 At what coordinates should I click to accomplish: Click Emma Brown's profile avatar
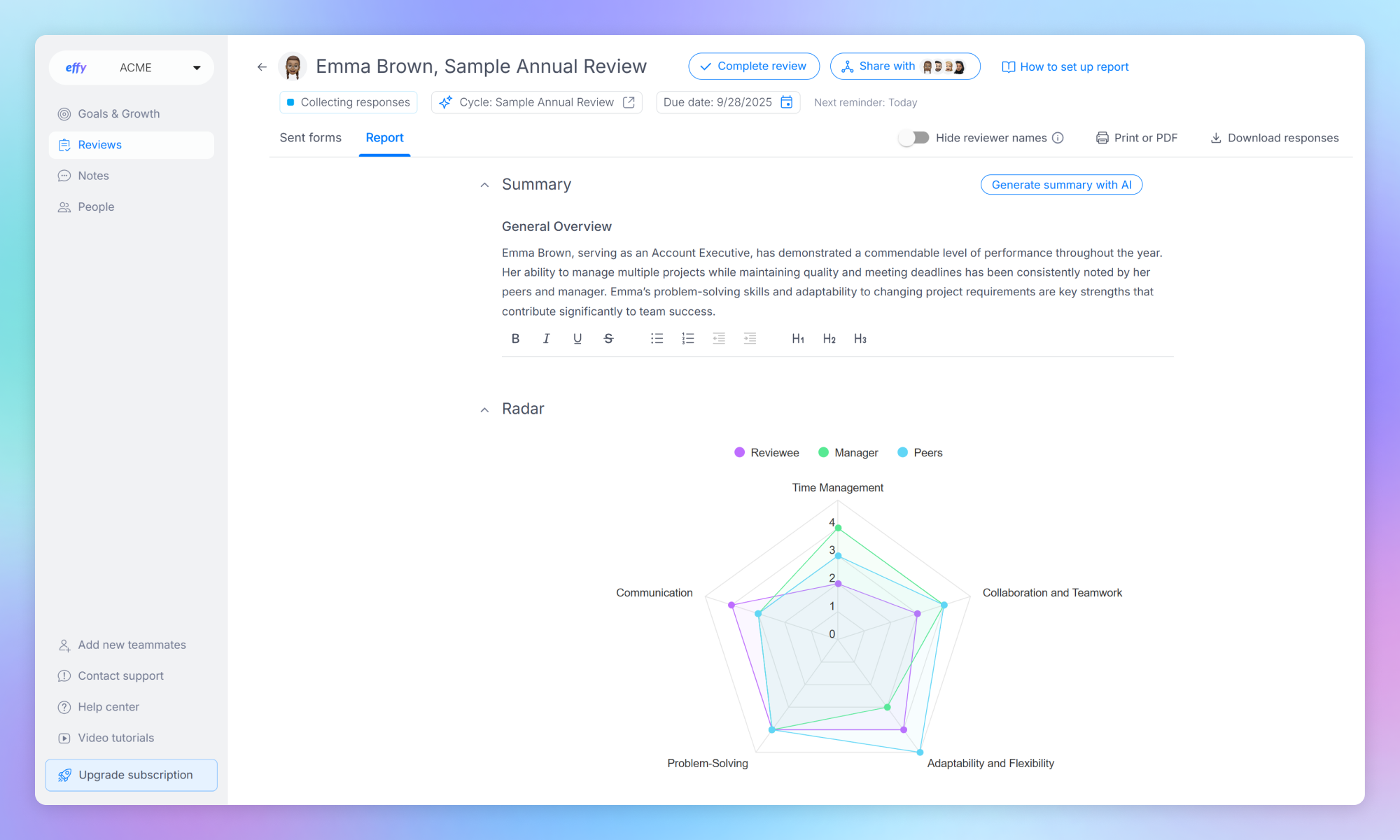pos(293,66)
